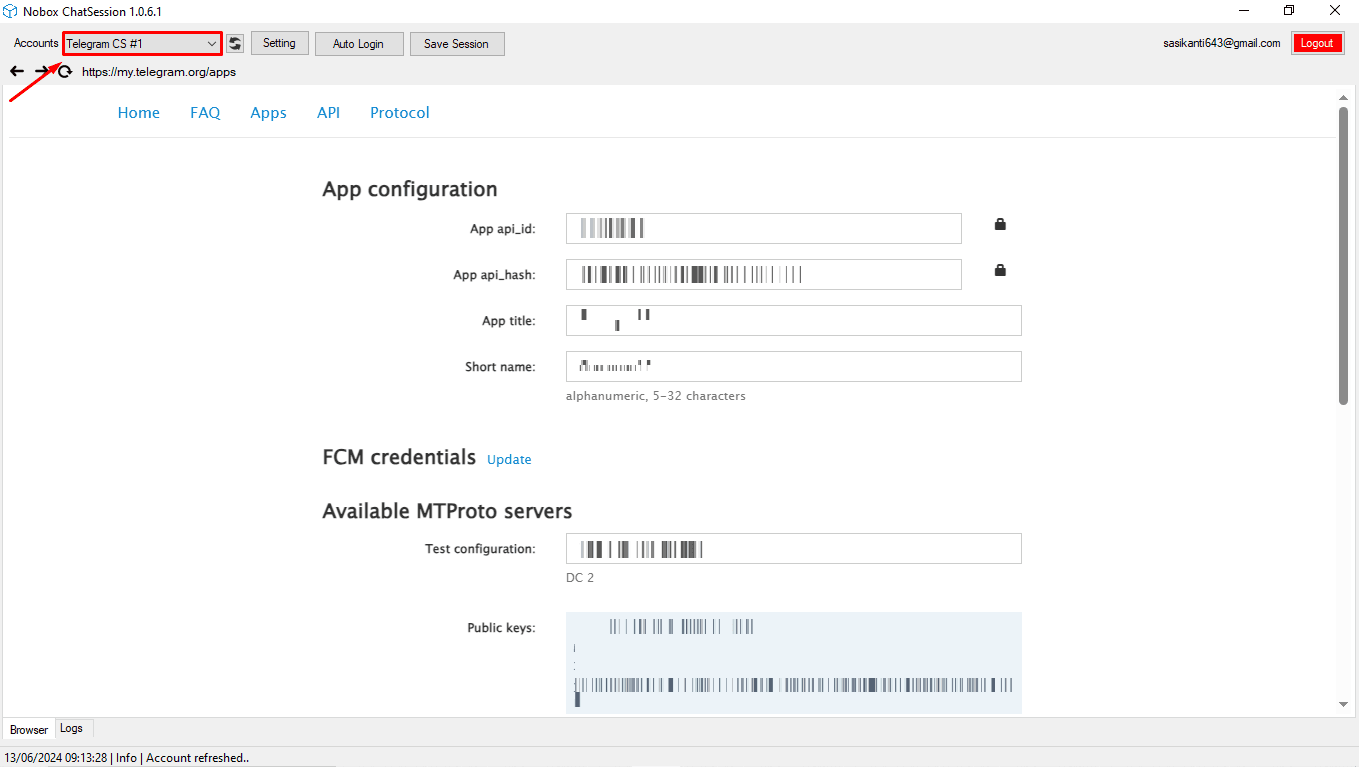Click the Protocol navigation link

(x=399, y=112)
